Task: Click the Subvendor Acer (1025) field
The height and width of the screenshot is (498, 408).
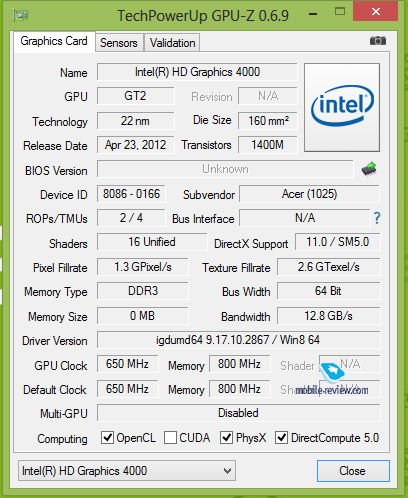Action: click(x=309, y=194)
